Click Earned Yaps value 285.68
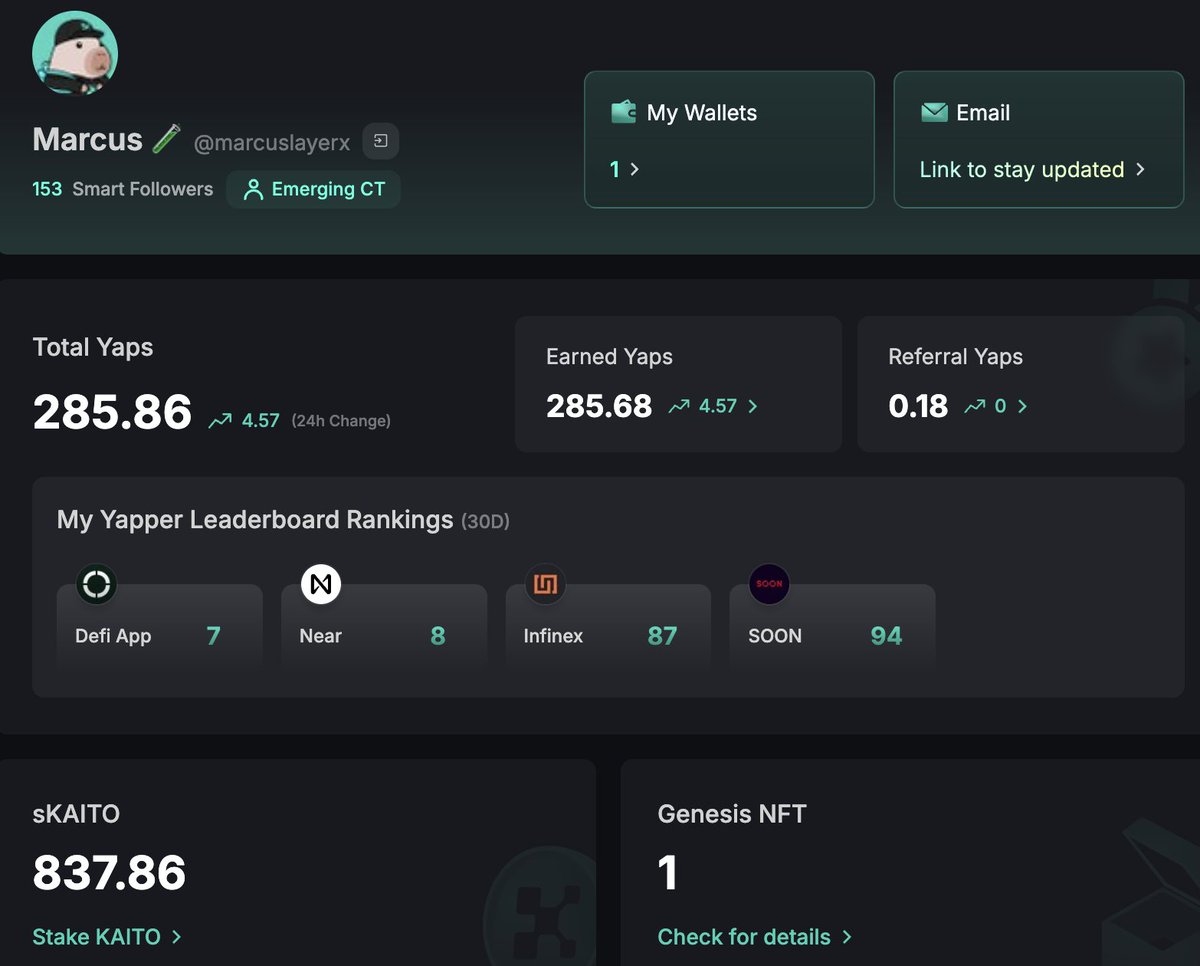Image resolution: width=1200 pixels, height=966 pixels. pos(599,406)
